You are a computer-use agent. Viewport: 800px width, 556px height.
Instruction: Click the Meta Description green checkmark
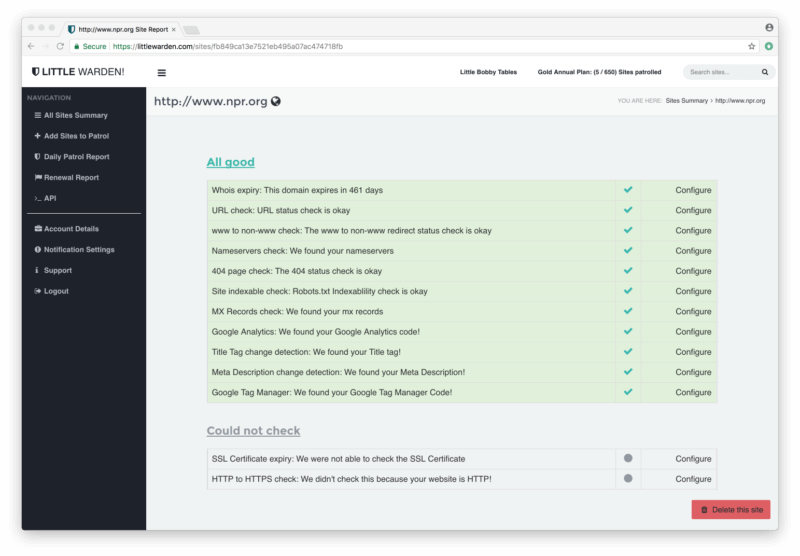point(628,372)
